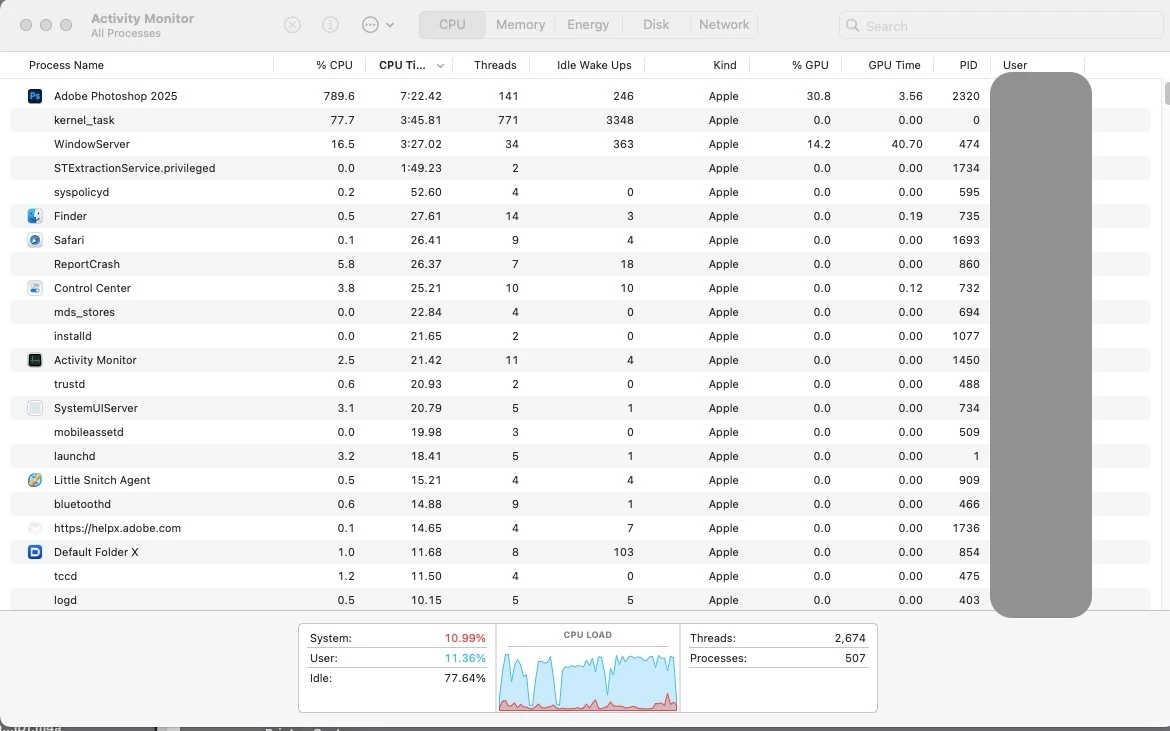The height and width of the screenshot is (731, 1170).
Task: Select the Adobe Photoshop 2025 icon
Action: (x=34, y=96)
